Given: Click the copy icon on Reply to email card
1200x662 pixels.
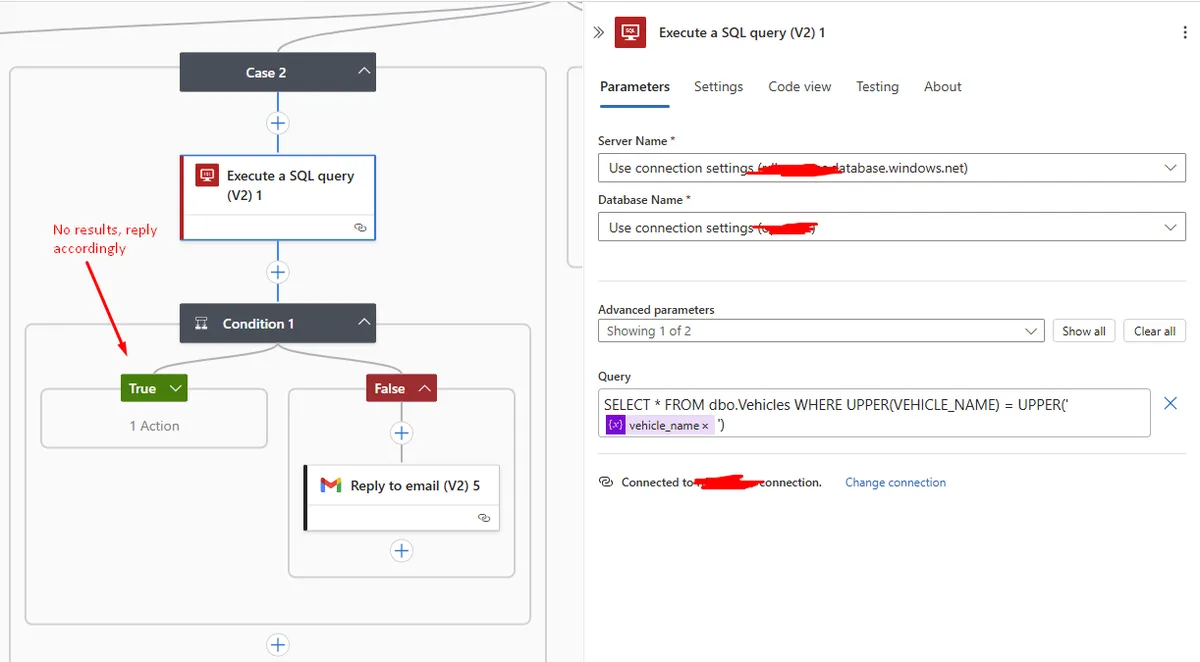Looking at the screenshot, I should [484, 517].
